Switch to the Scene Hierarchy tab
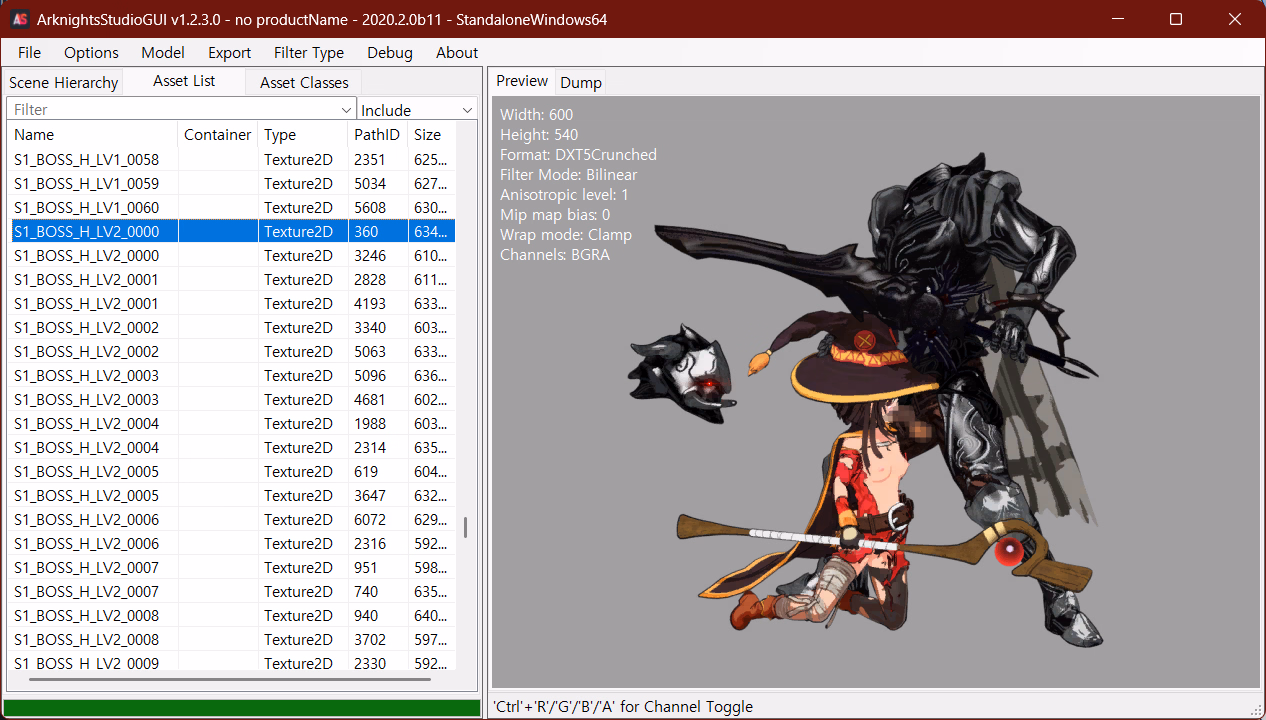Viewport: 1266px width, 720px height. pyautogui.click(x=64, y=83)
